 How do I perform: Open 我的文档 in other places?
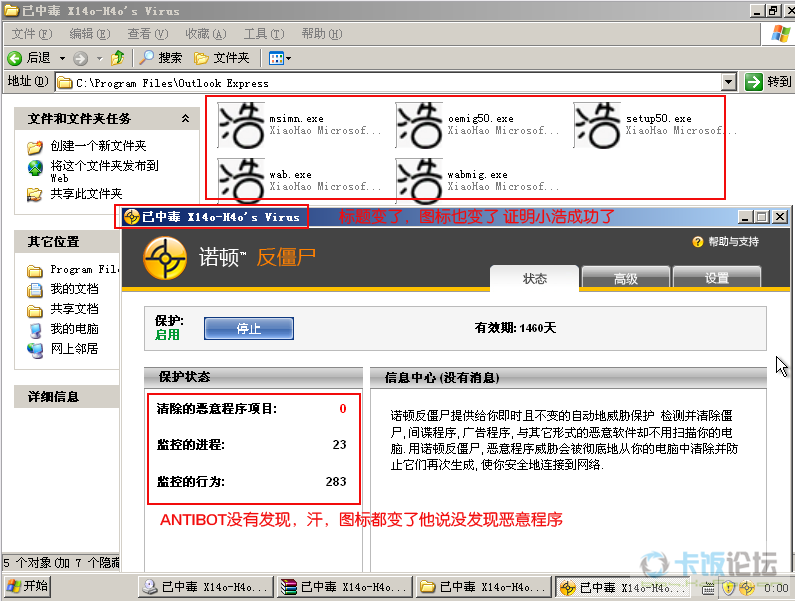point(74,289)
